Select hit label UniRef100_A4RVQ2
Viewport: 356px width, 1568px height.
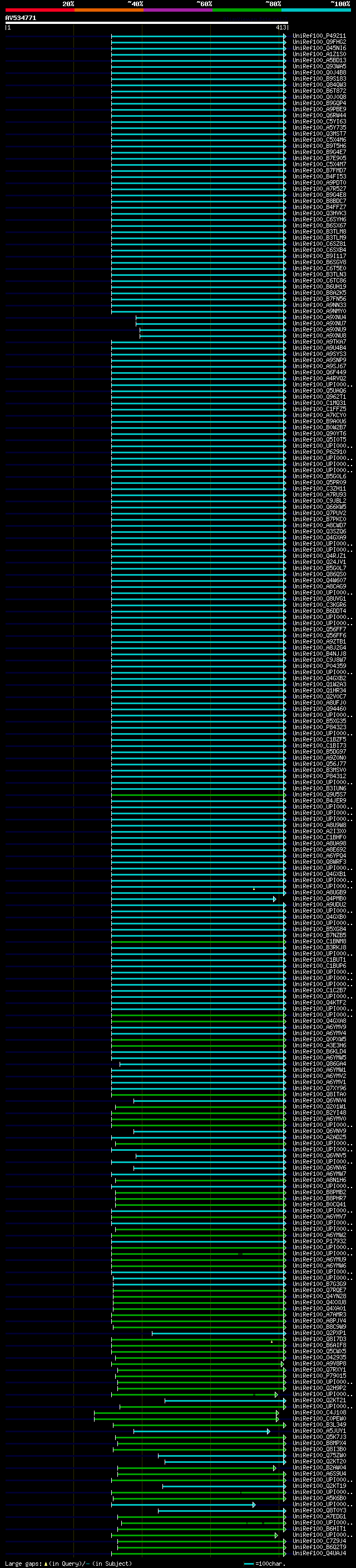319,379
